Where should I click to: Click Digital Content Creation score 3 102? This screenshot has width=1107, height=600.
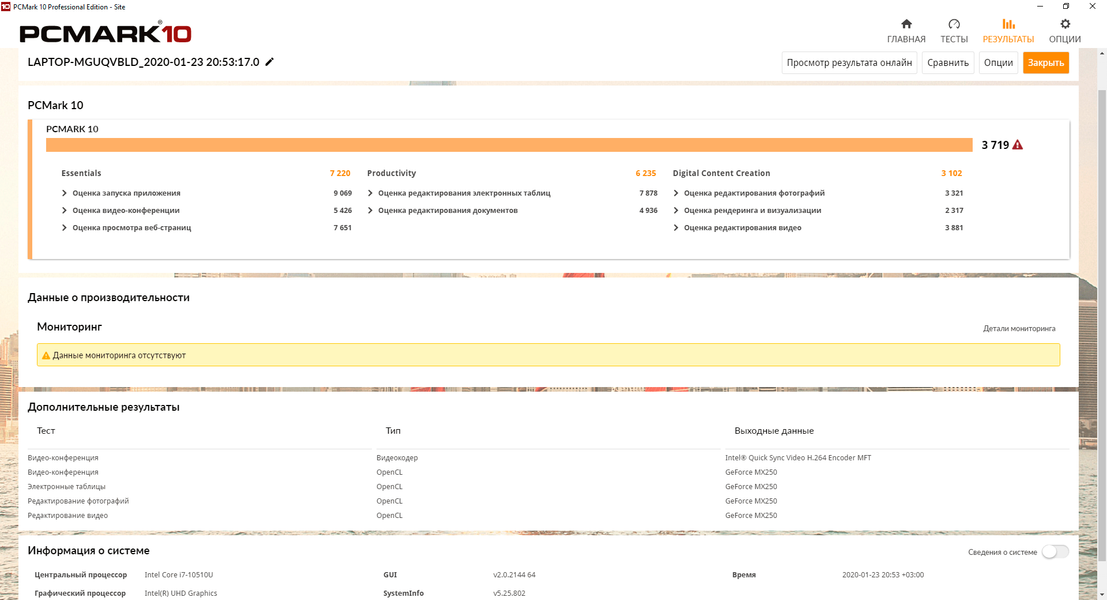[952, 173]
